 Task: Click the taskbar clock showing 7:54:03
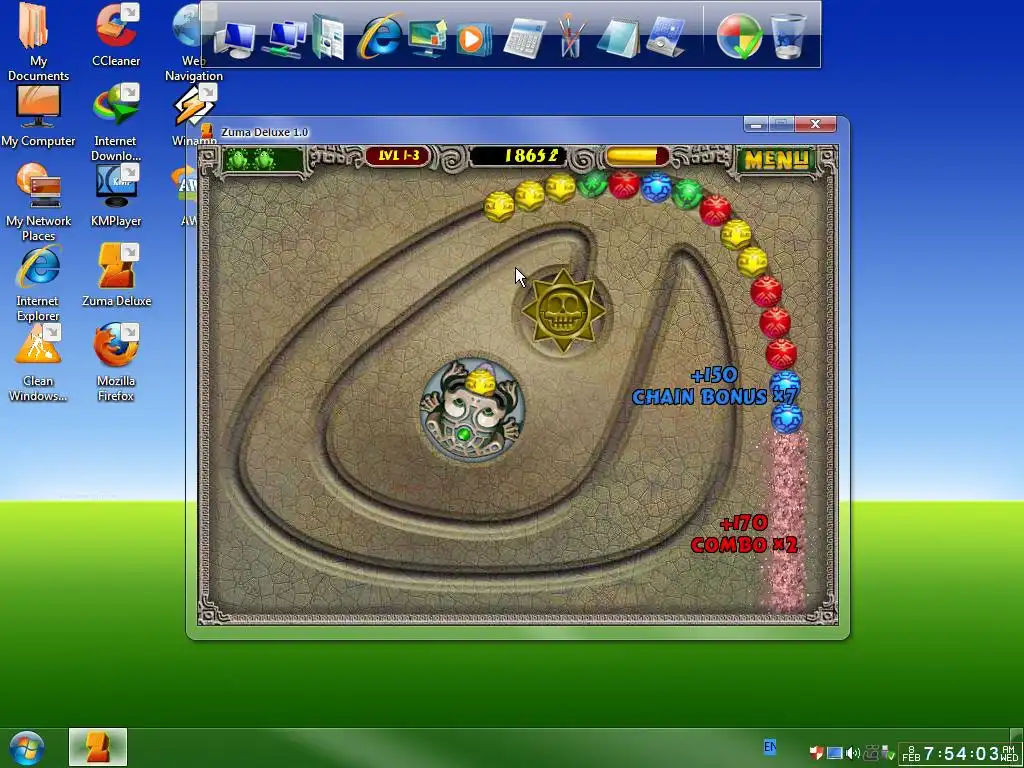point(959,754)
